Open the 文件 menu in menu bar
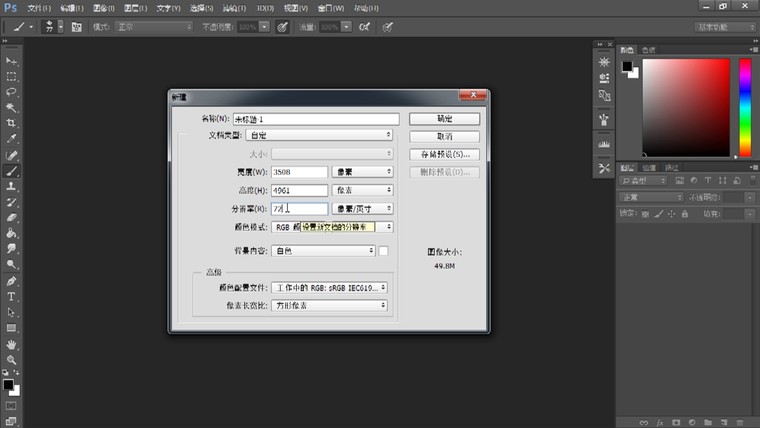Viewport: 760px width, 428px height. coord(39,7)
